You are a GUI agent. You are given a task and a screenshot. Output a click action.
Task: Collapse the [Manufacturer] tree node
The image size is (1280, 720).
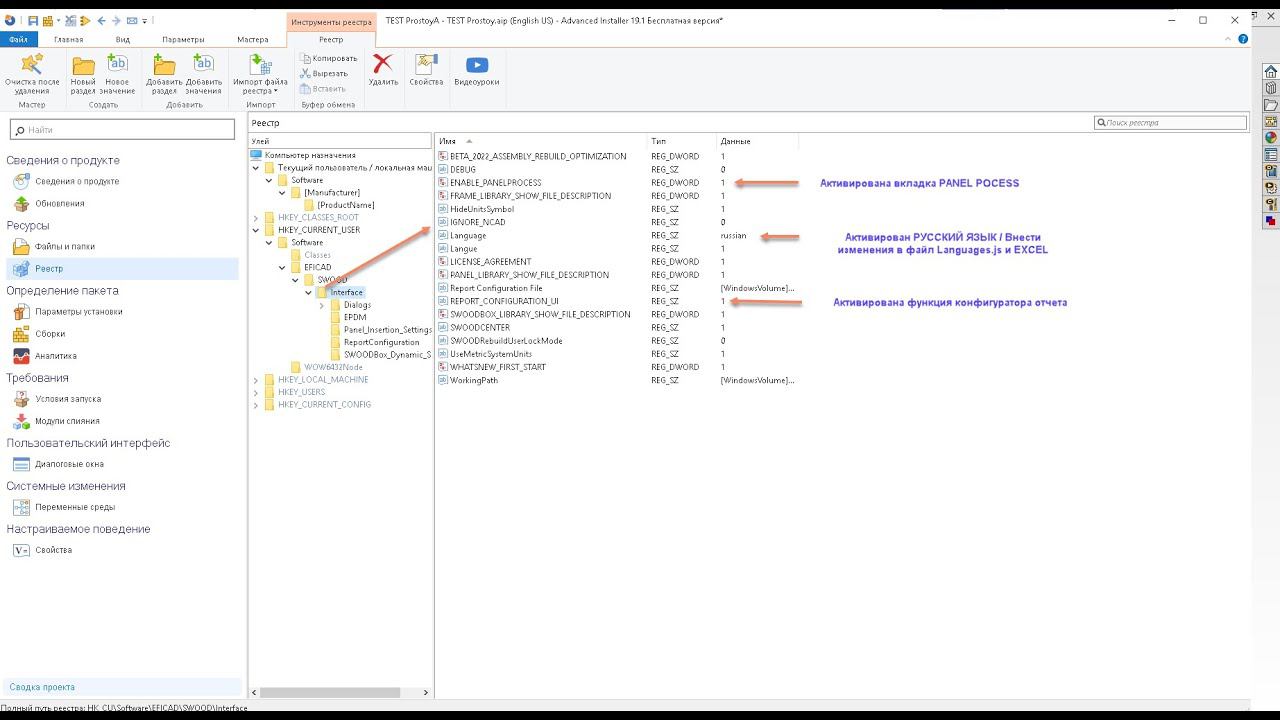click(282, 193)
